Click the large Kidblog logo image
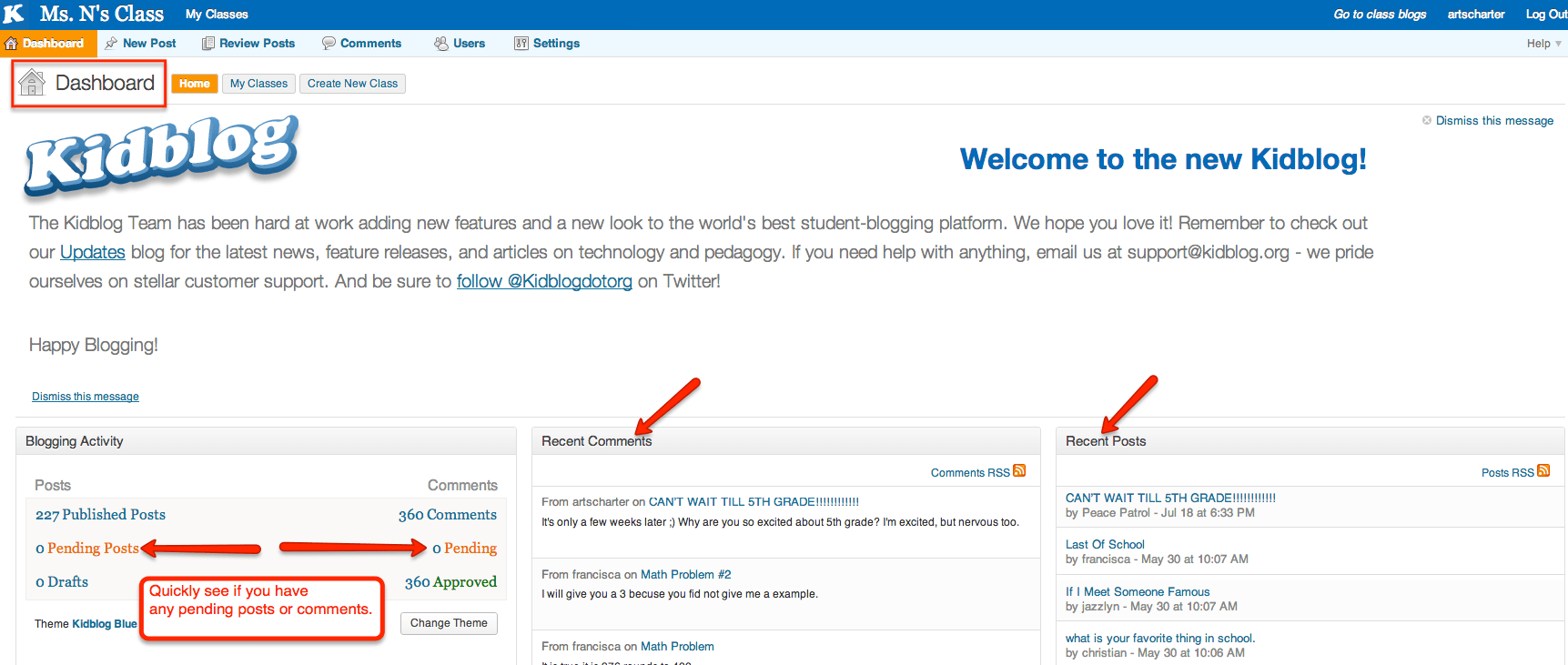 point(162,155)
